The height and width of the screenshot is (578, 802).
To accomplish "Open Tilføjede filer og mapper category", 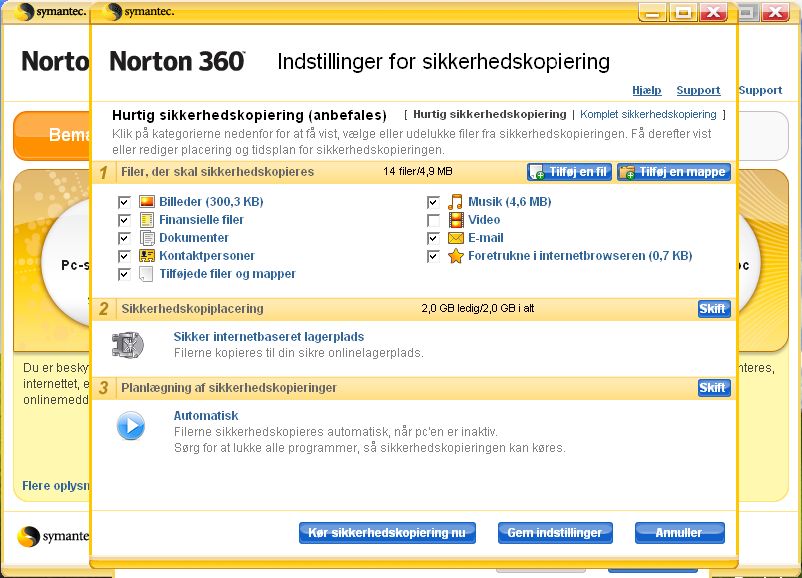I will 227,274.
